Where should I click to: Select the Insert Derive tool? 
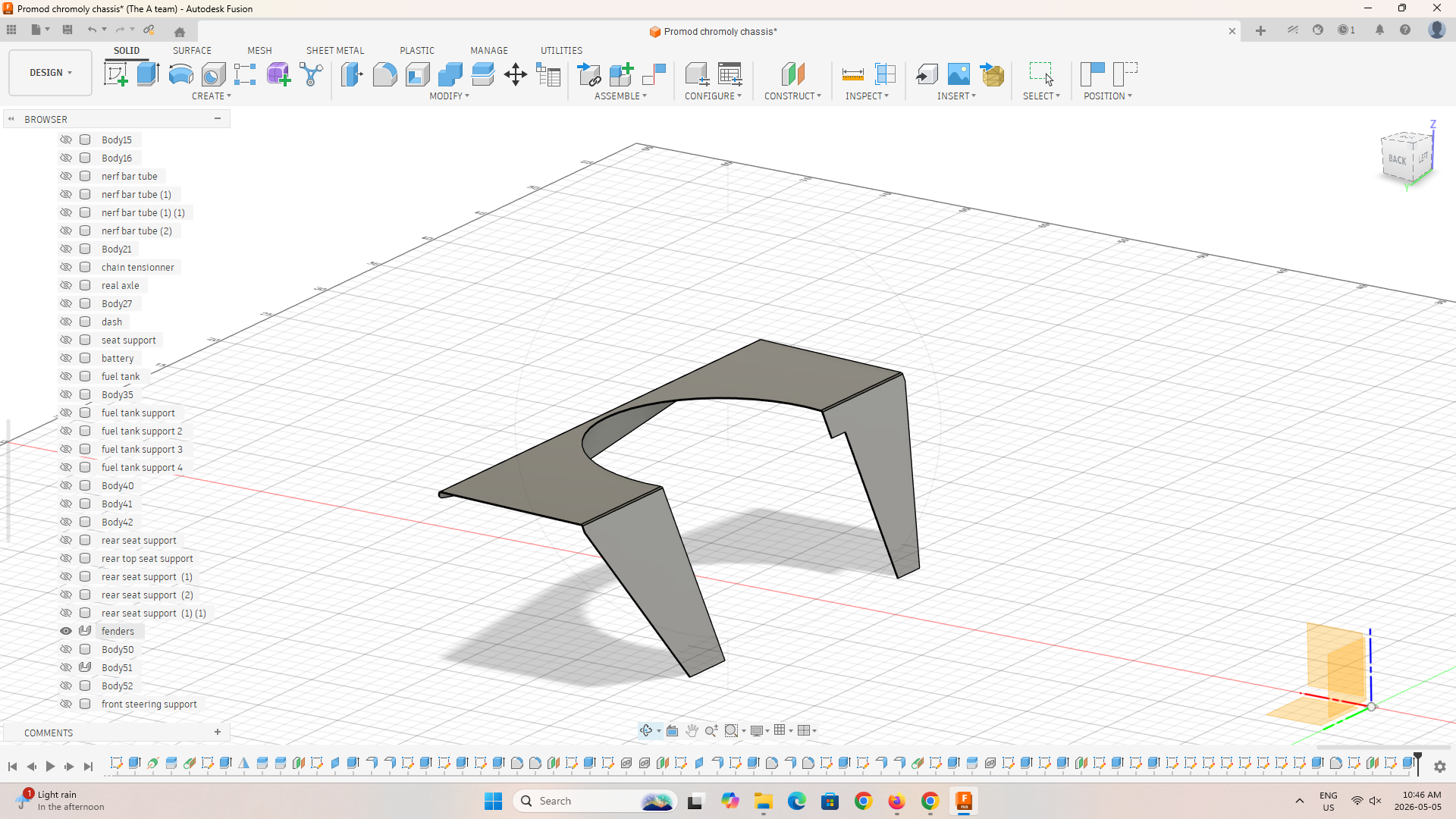coord(926,74)
